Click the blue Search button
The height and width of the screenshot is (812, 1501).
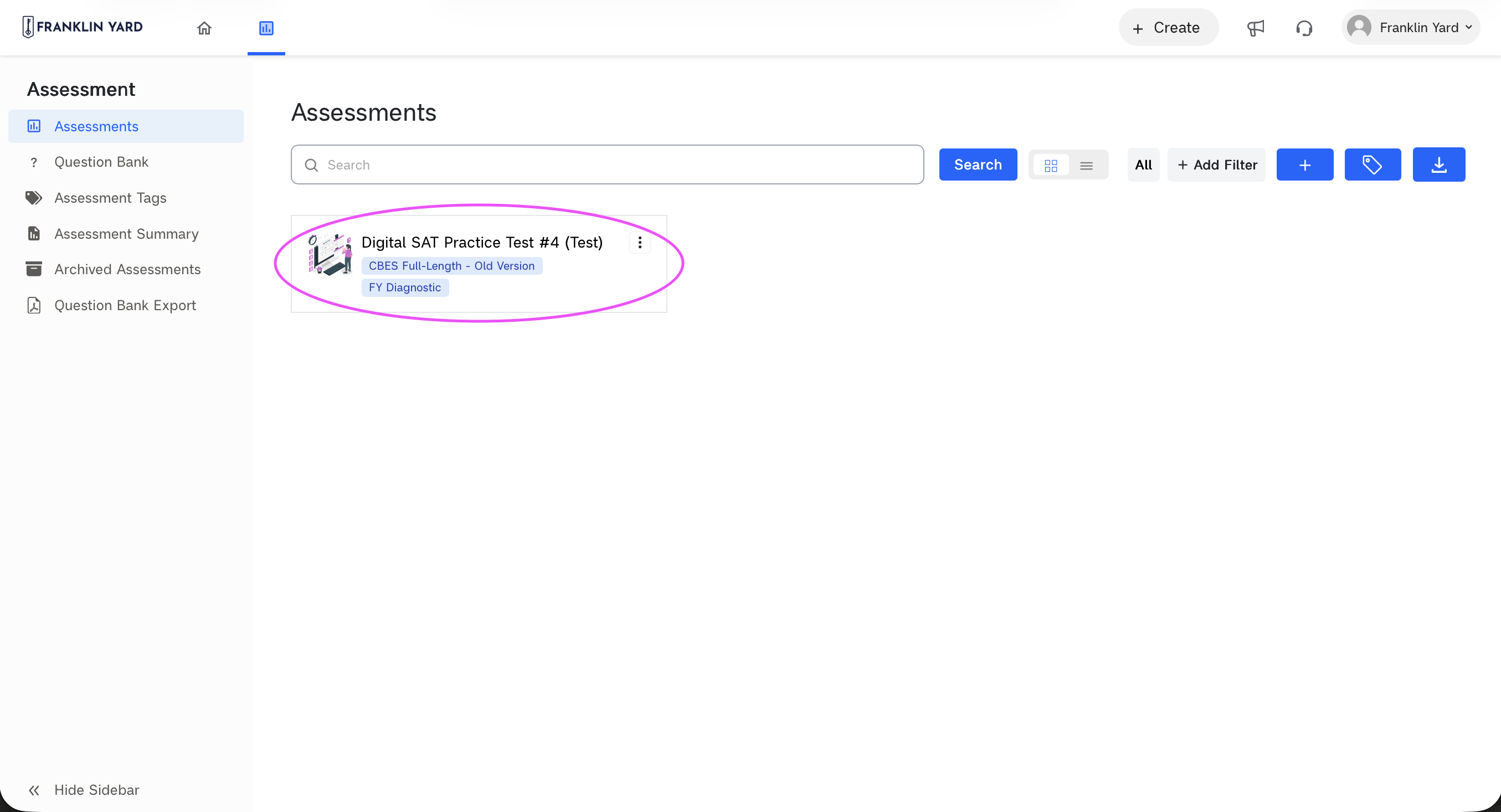[x=978, y=165]
